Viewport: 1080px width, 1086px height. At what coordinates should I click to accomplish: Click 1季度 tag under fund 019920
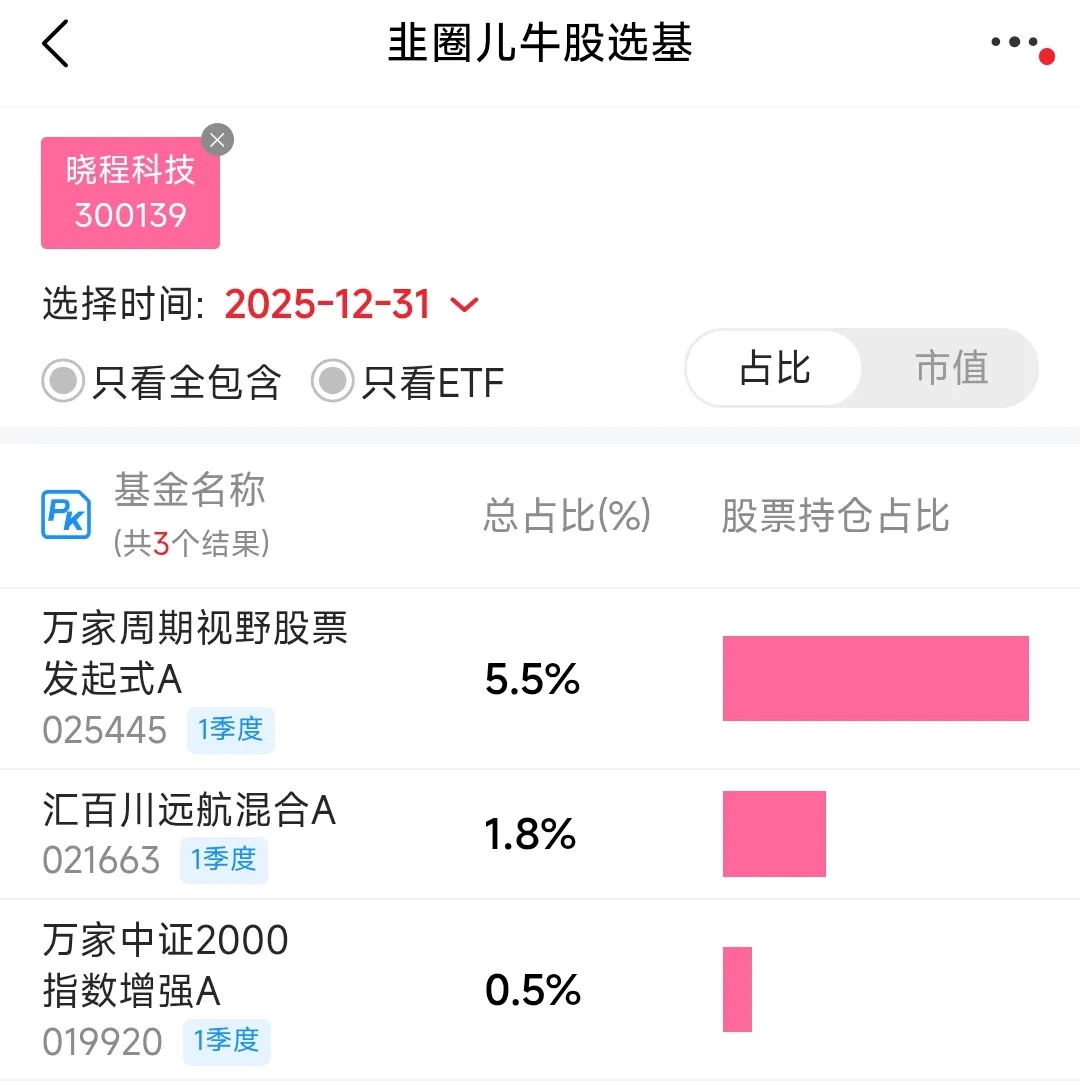coord(227,1041)
